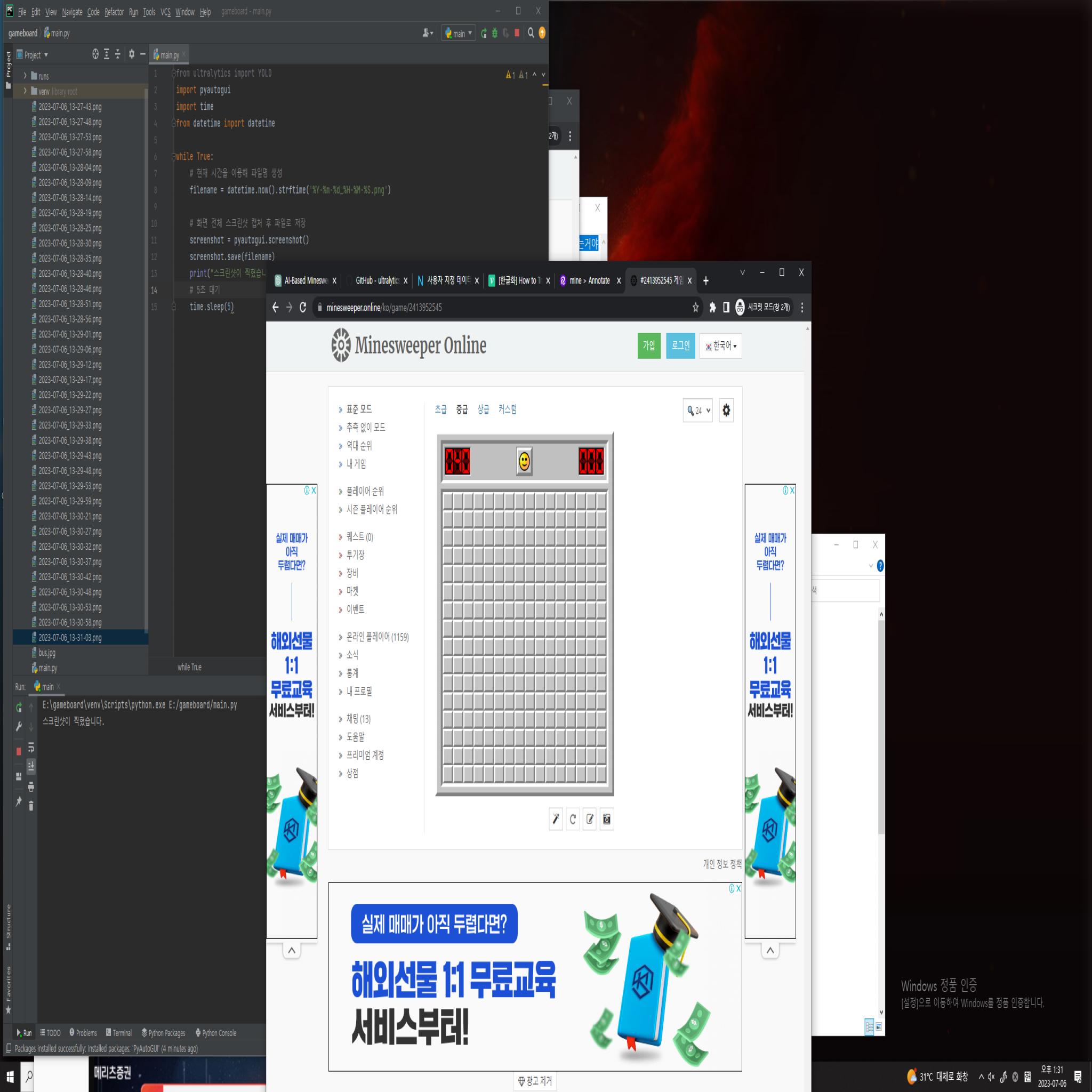The width and height of the screenshot is (1092, 1092).
Task: Click the scrollbar in right background window
Action: coord(881,726)
